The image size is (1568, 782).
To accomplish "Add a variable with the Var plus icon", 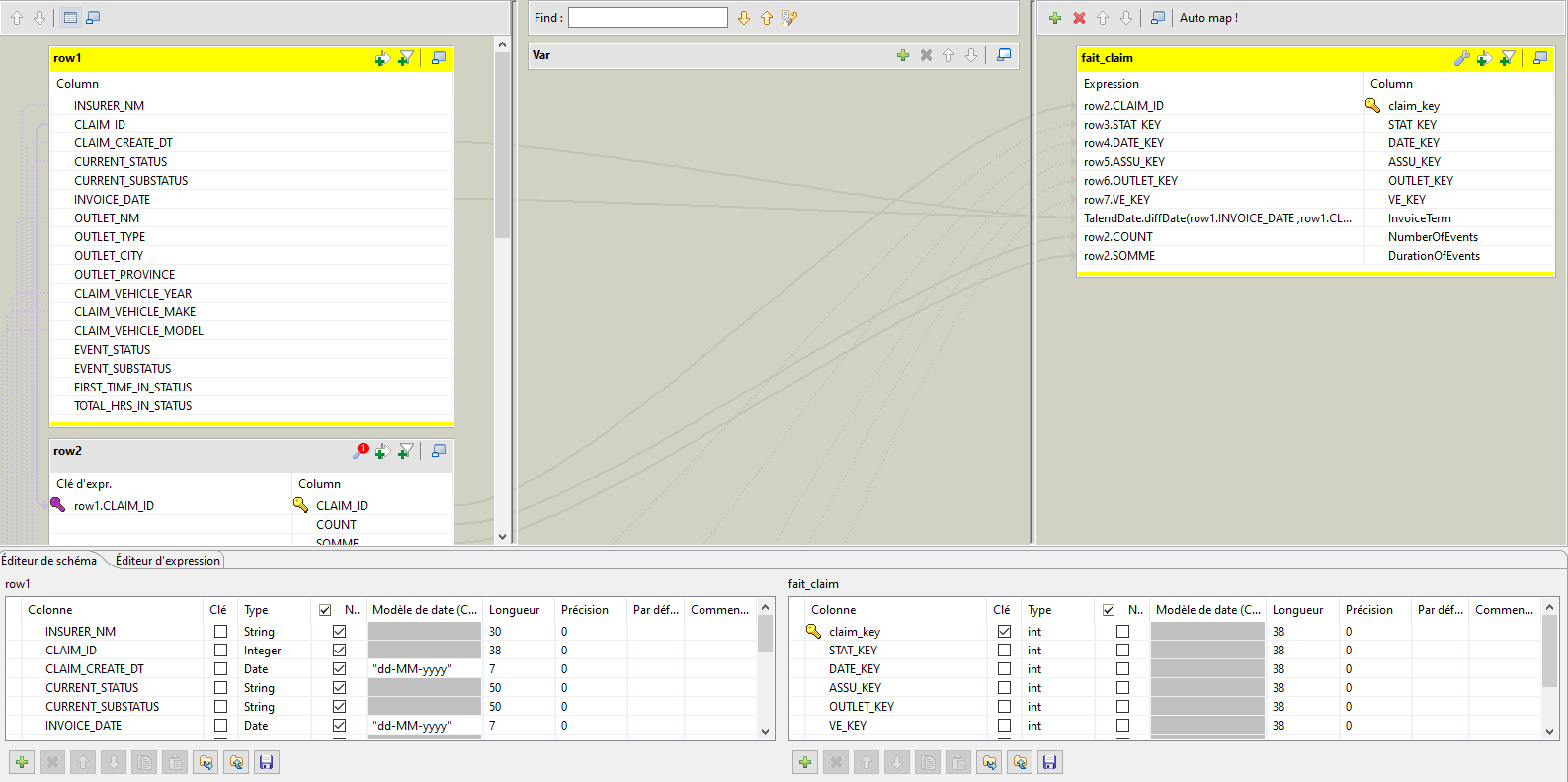I will click(902, 55).
